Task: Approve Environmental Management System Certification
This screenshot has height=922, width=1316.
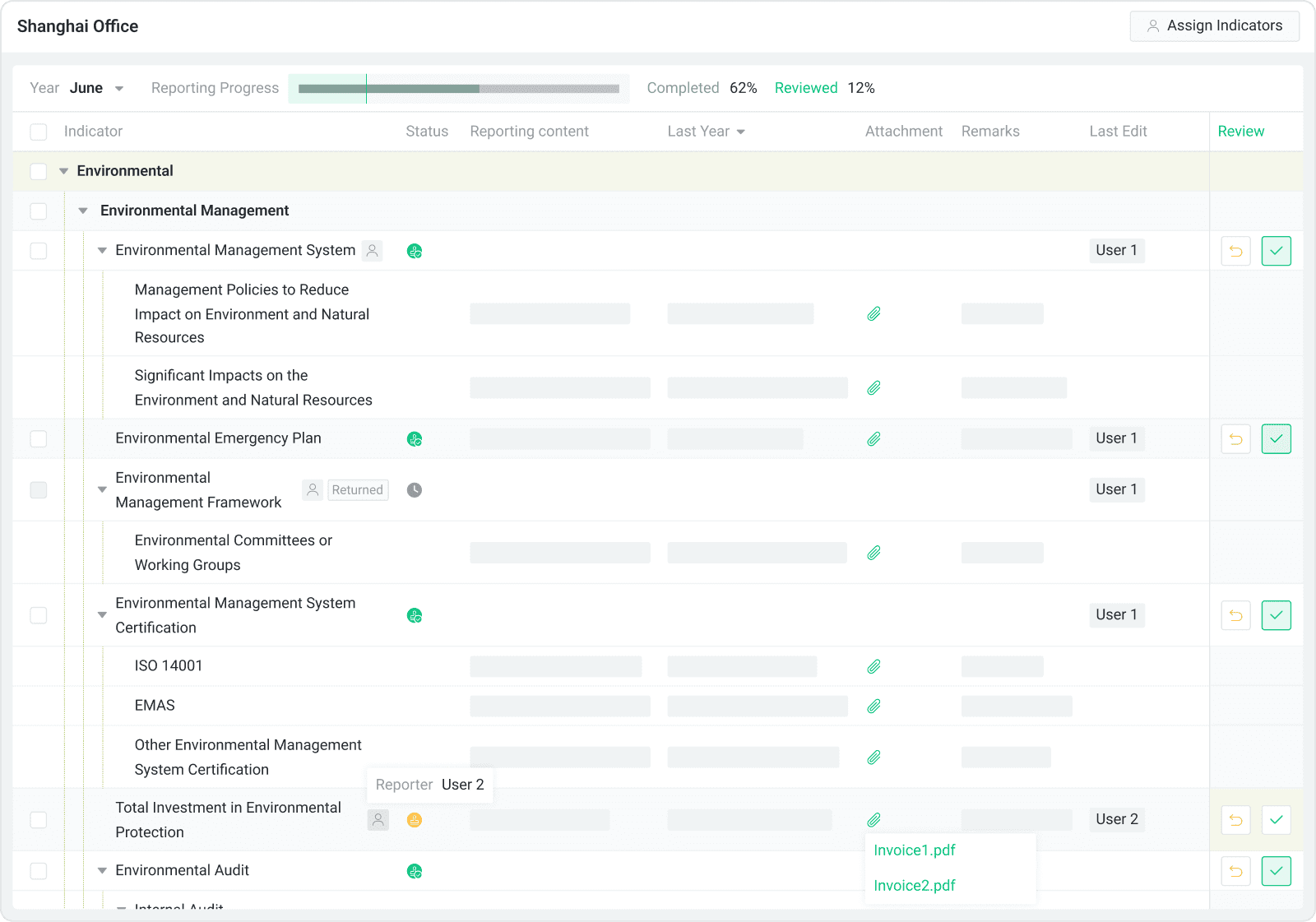Action: (1277, 615)
